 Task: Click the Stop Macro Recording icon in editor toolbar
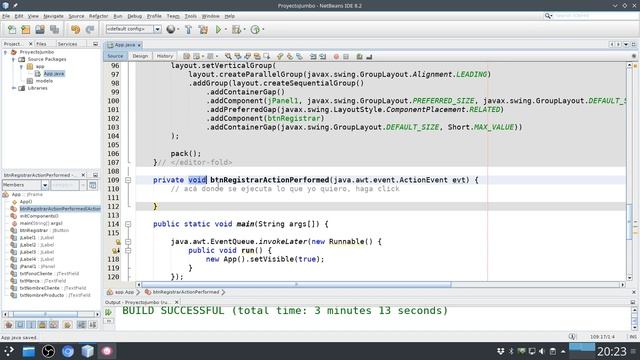[346, 56]
